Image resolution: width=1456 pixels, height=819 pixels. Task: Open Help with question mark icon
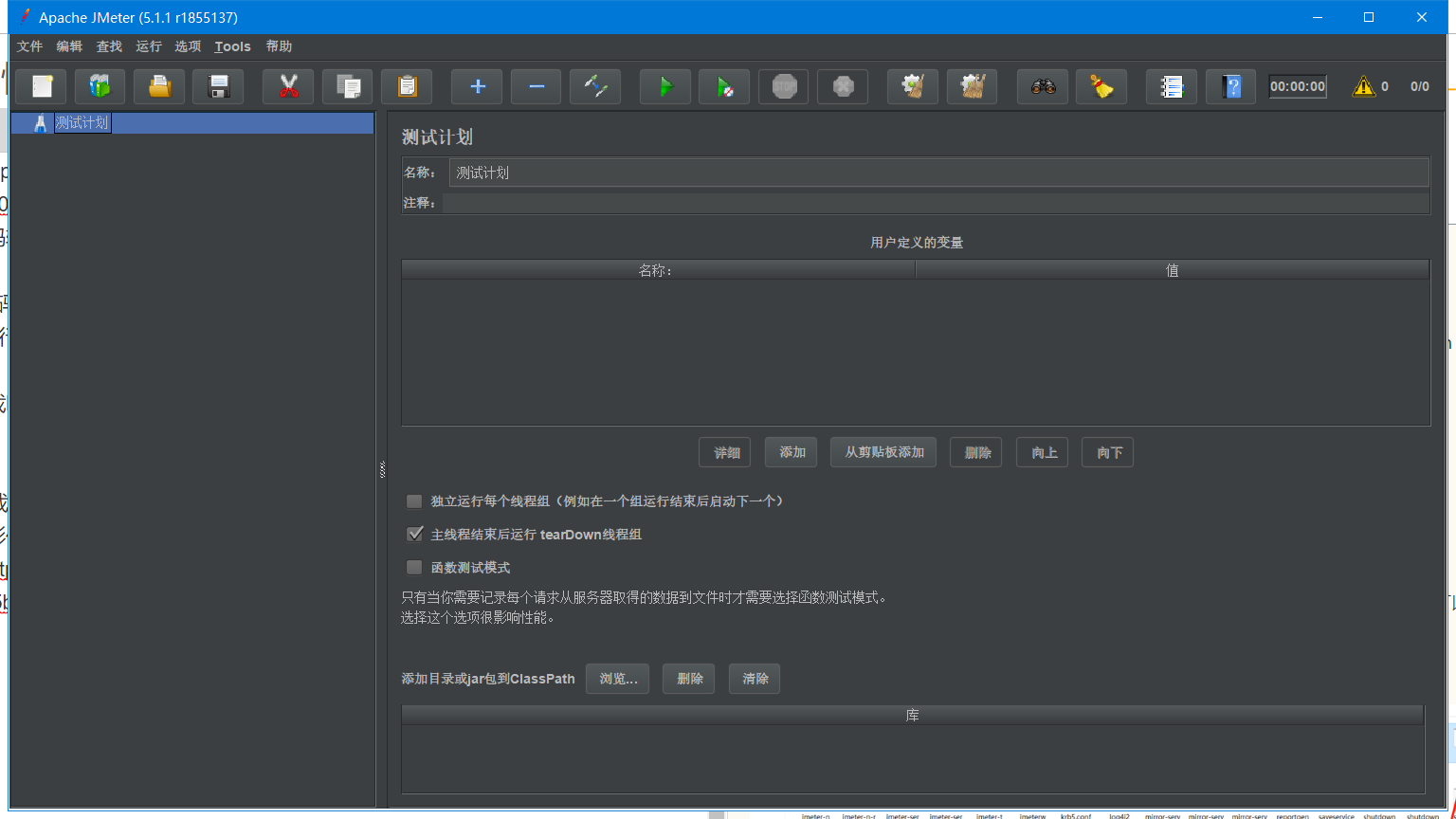point(1230,86)
